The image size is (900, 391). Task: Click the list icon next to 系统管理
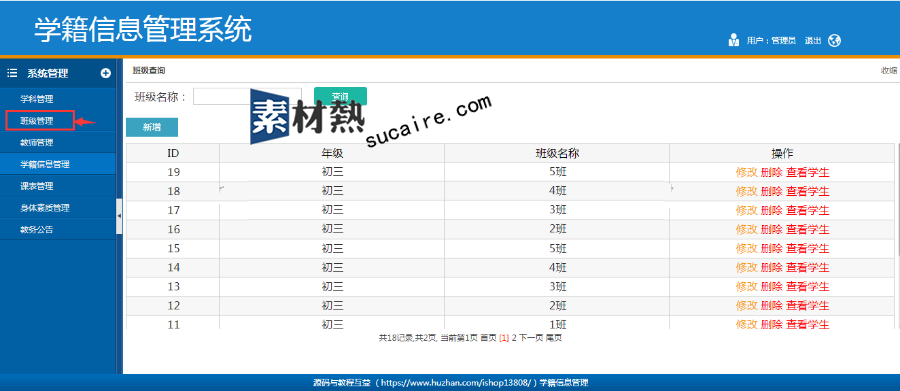coord(12,73)
